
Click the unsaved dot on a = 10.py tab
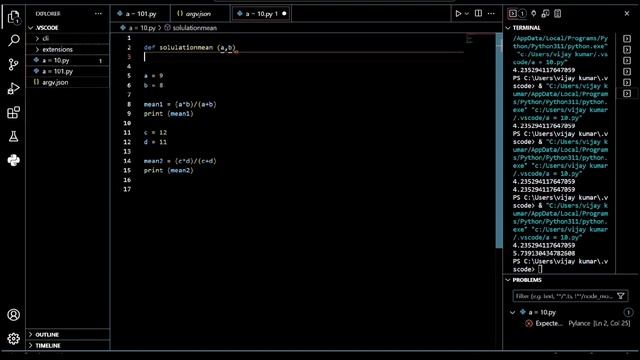(284, 13)
